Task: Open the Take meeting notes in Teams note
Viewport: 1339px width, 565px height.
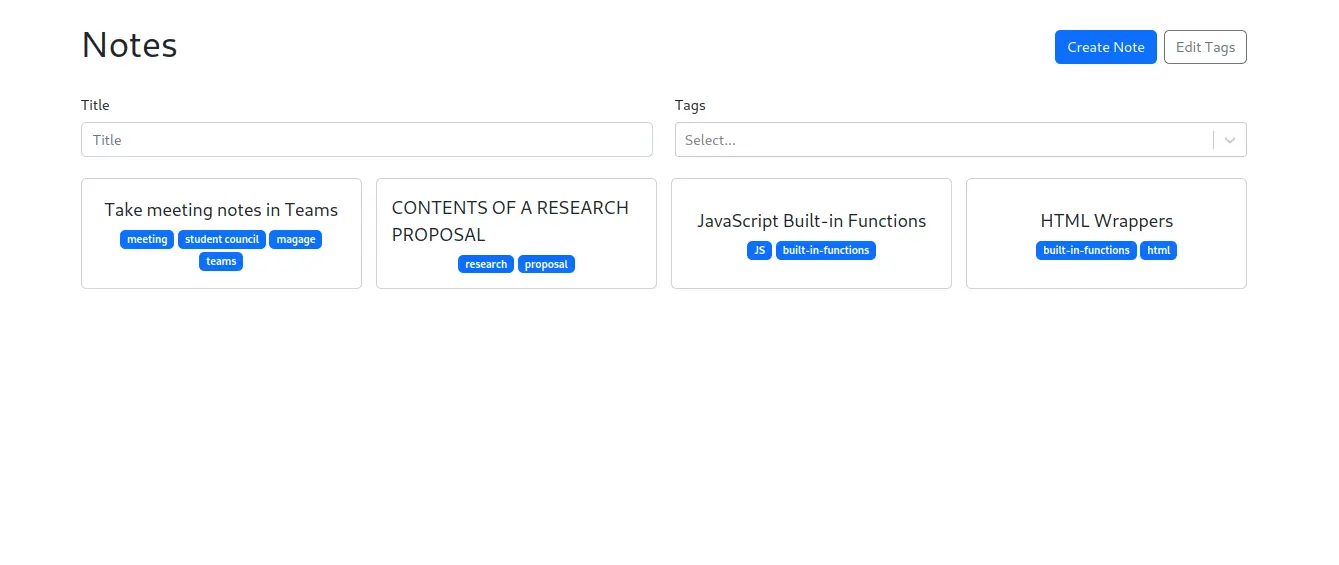Action: (x=221, y=234)
